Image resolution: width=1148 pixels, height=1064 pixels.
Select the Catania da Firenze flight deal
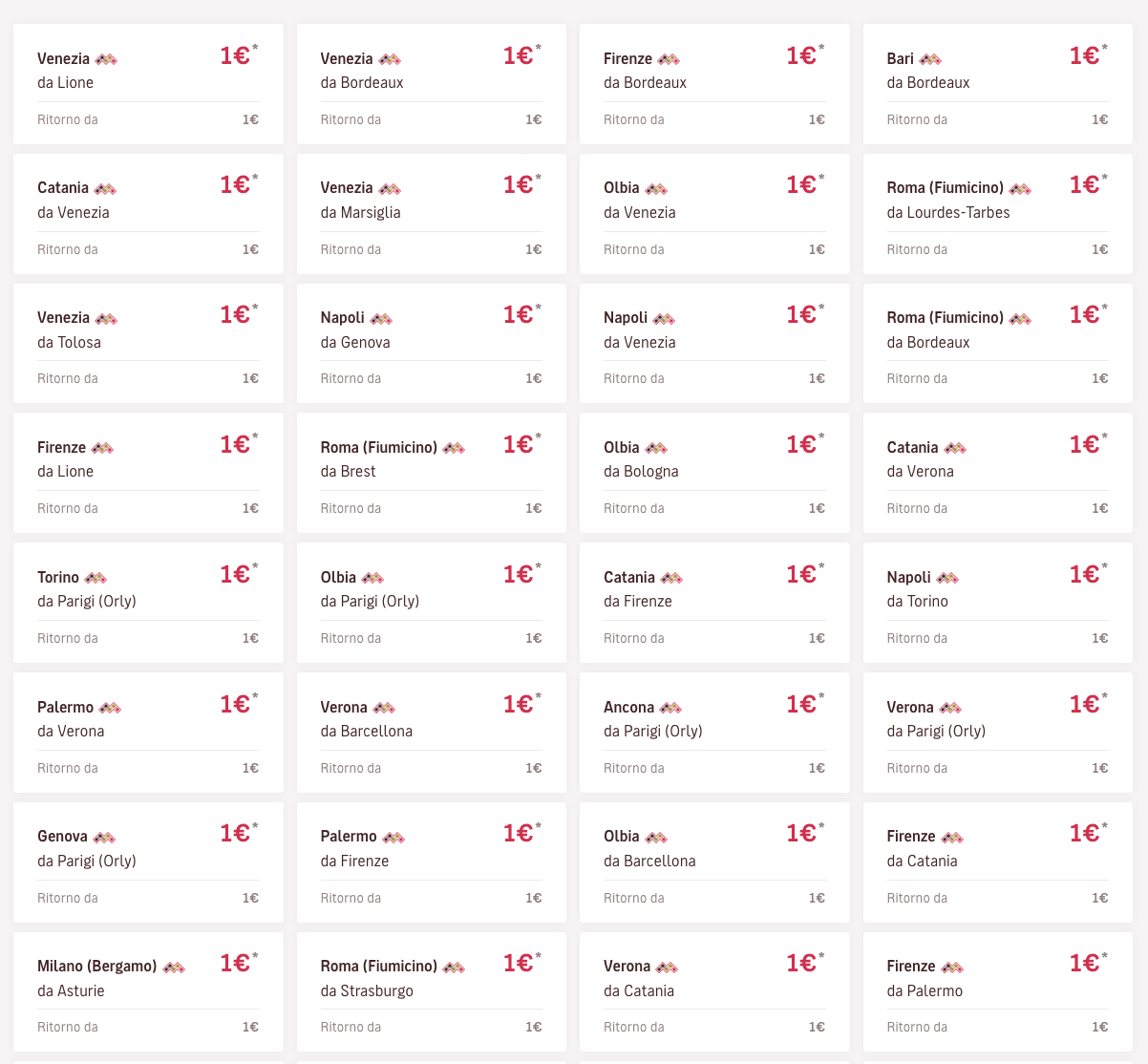pos(713,602)
